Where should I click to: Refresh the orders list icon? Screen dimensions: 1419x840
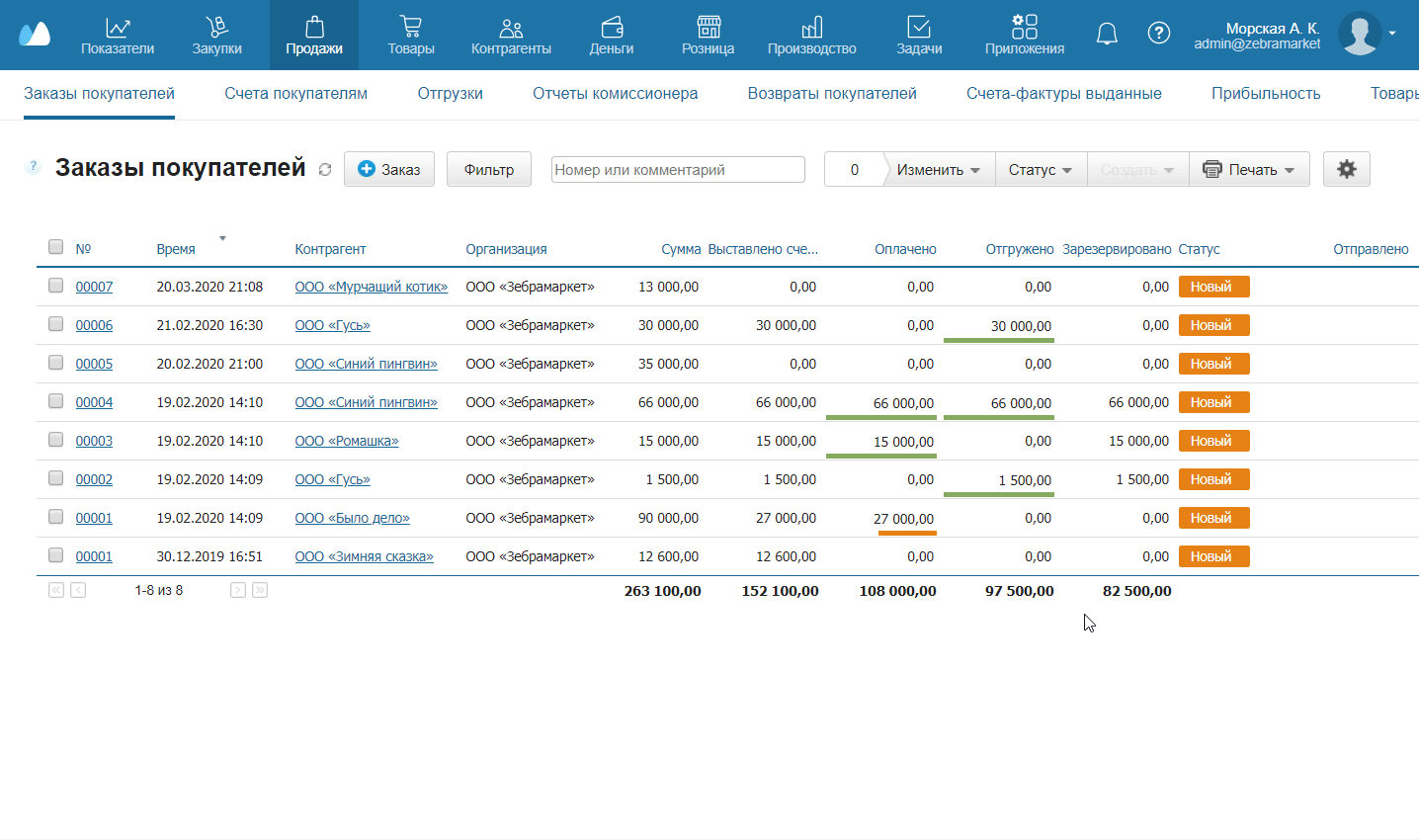click(325, 170)
